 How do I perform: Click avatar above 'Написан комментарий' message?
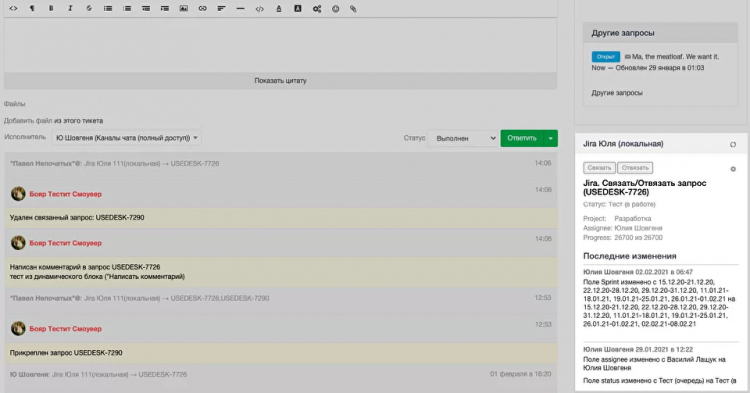[x=18, y=243]
